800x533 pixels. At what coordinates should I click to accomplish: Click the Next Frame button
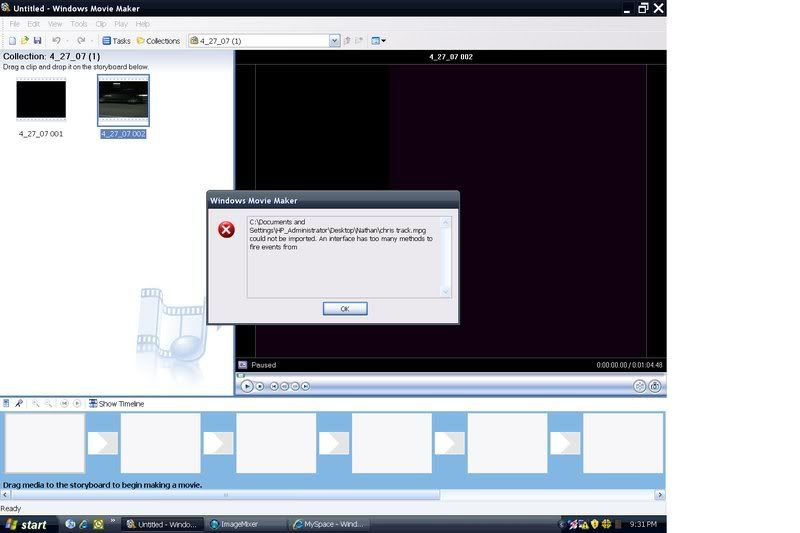pyautogui.click(x=295, y=387)
